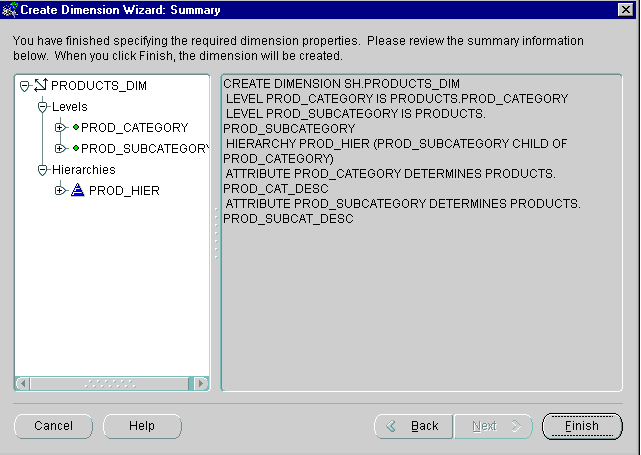The height and width of the screenshot is (455, 641).
Task: Expand the PROD_CATEGORY level node
Action: pyautogui.click(x=60, y=128)
